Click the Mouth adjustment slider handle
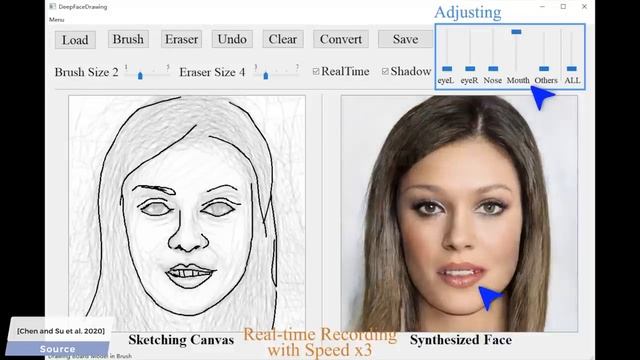Viewport: 640px width, 360px height. (x=516, y=32)
